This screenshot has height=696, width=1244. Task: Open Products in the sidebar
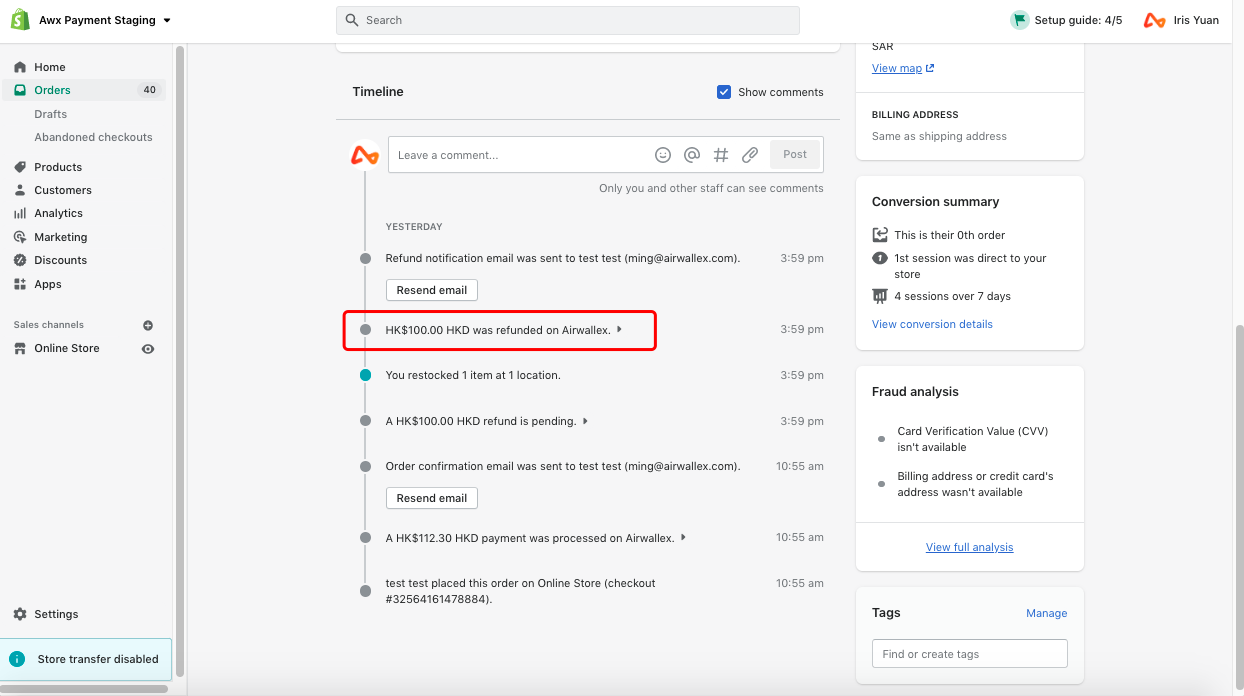pos(58,167)
